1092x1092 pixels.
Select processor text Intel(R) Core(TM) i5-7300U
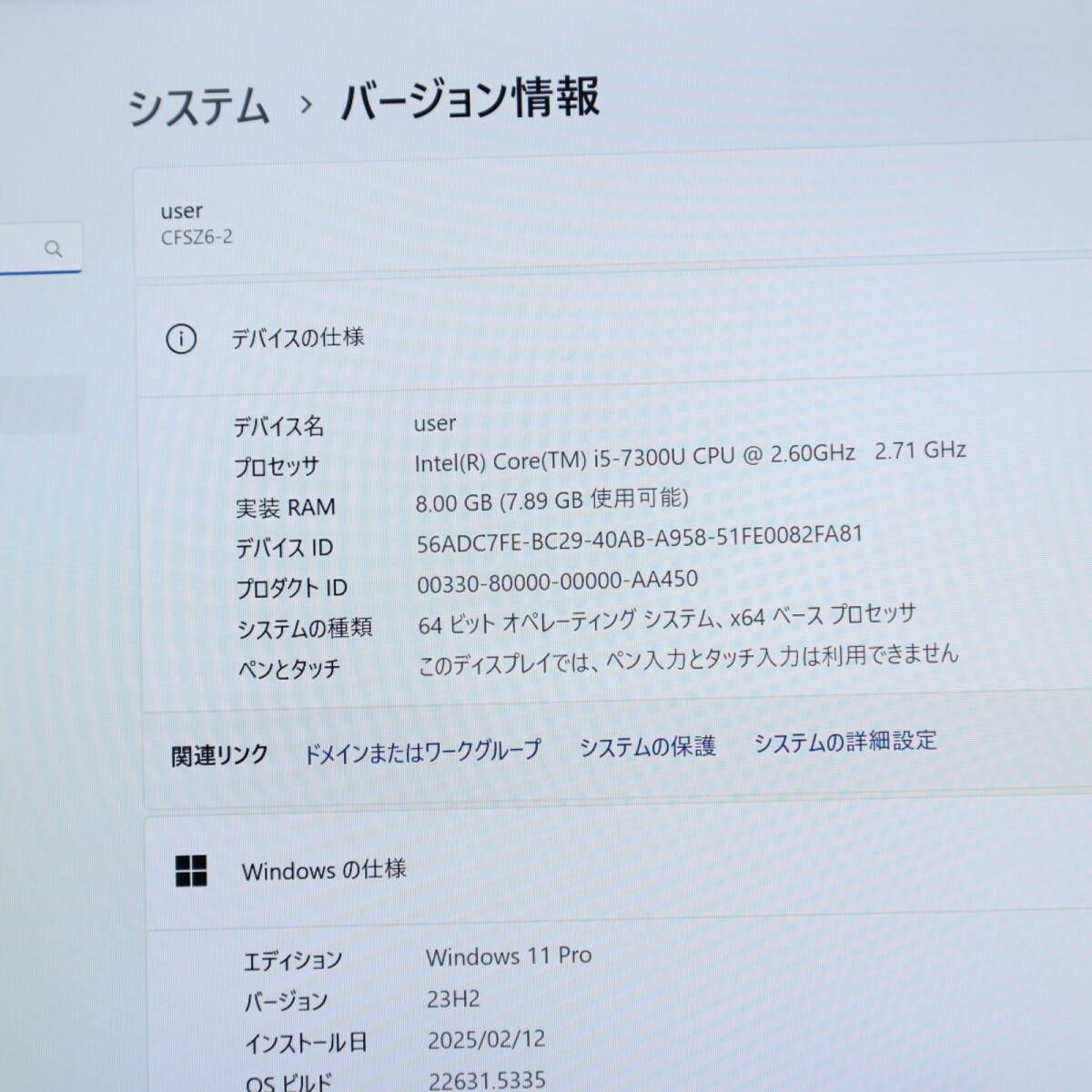tap(550, 460)
